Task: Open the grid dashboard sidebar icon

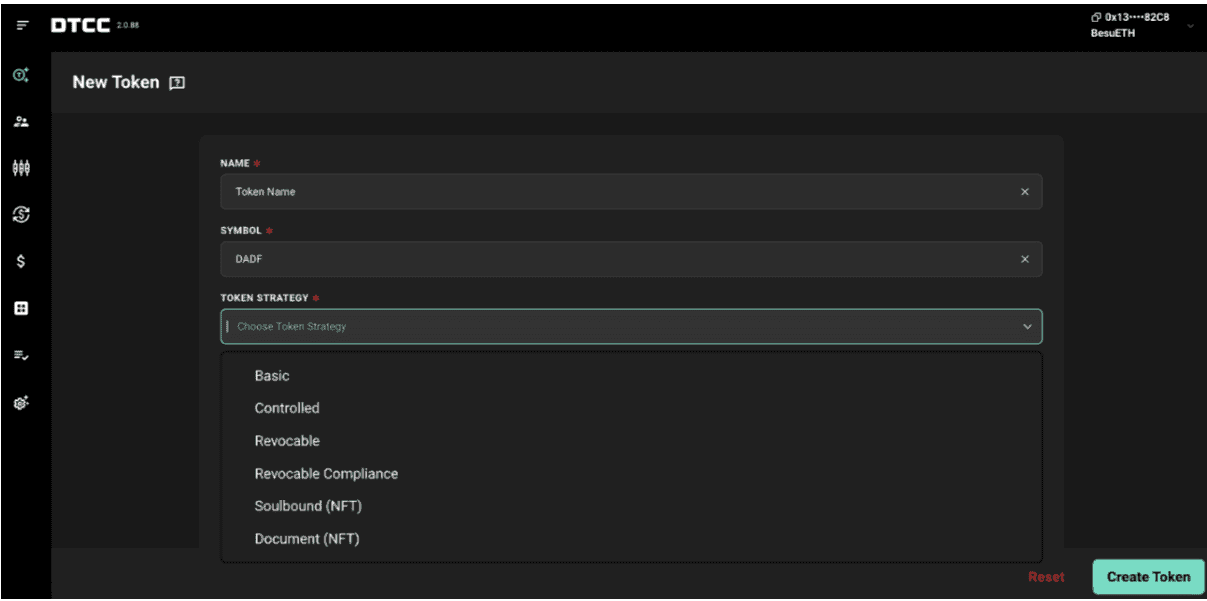Action: (21, 309)
